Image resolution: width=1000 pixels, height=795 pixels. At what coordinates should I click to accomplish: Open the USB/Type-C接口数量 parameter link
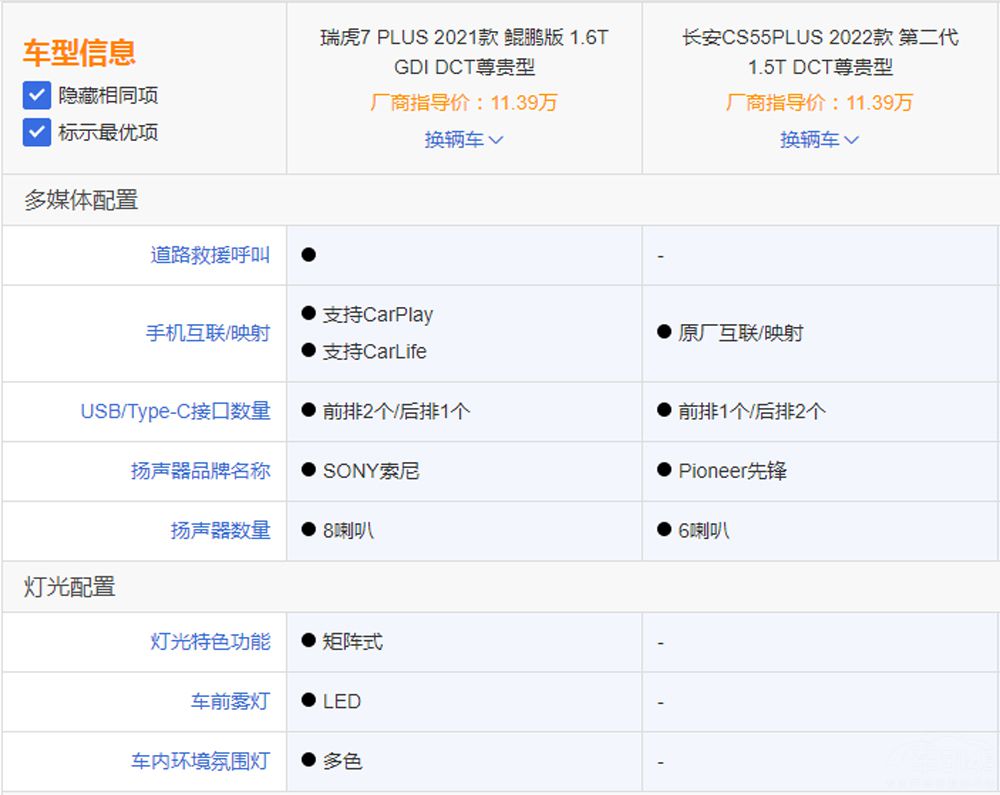(175, 411)
